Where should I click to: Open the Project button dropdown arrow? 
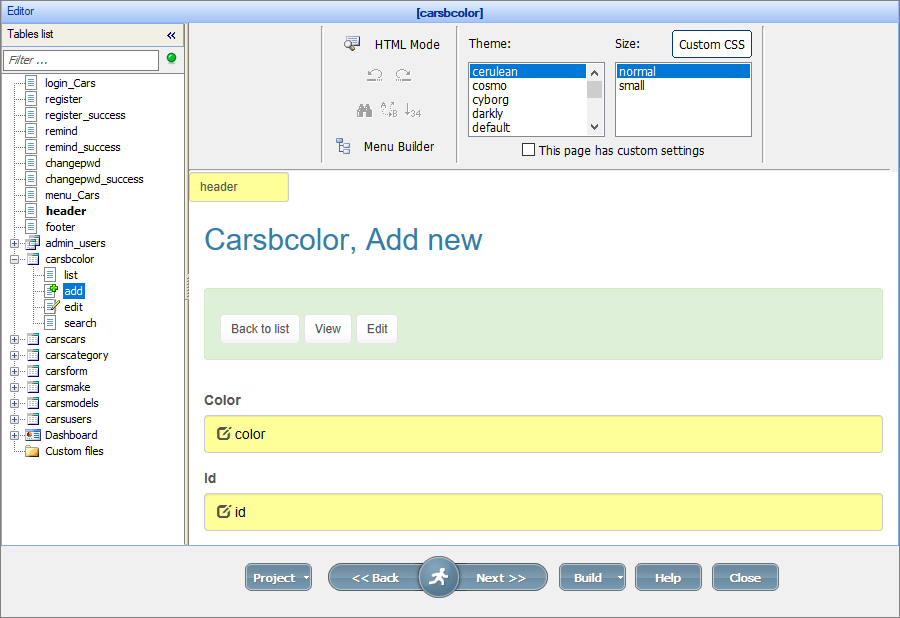[306, 578]
